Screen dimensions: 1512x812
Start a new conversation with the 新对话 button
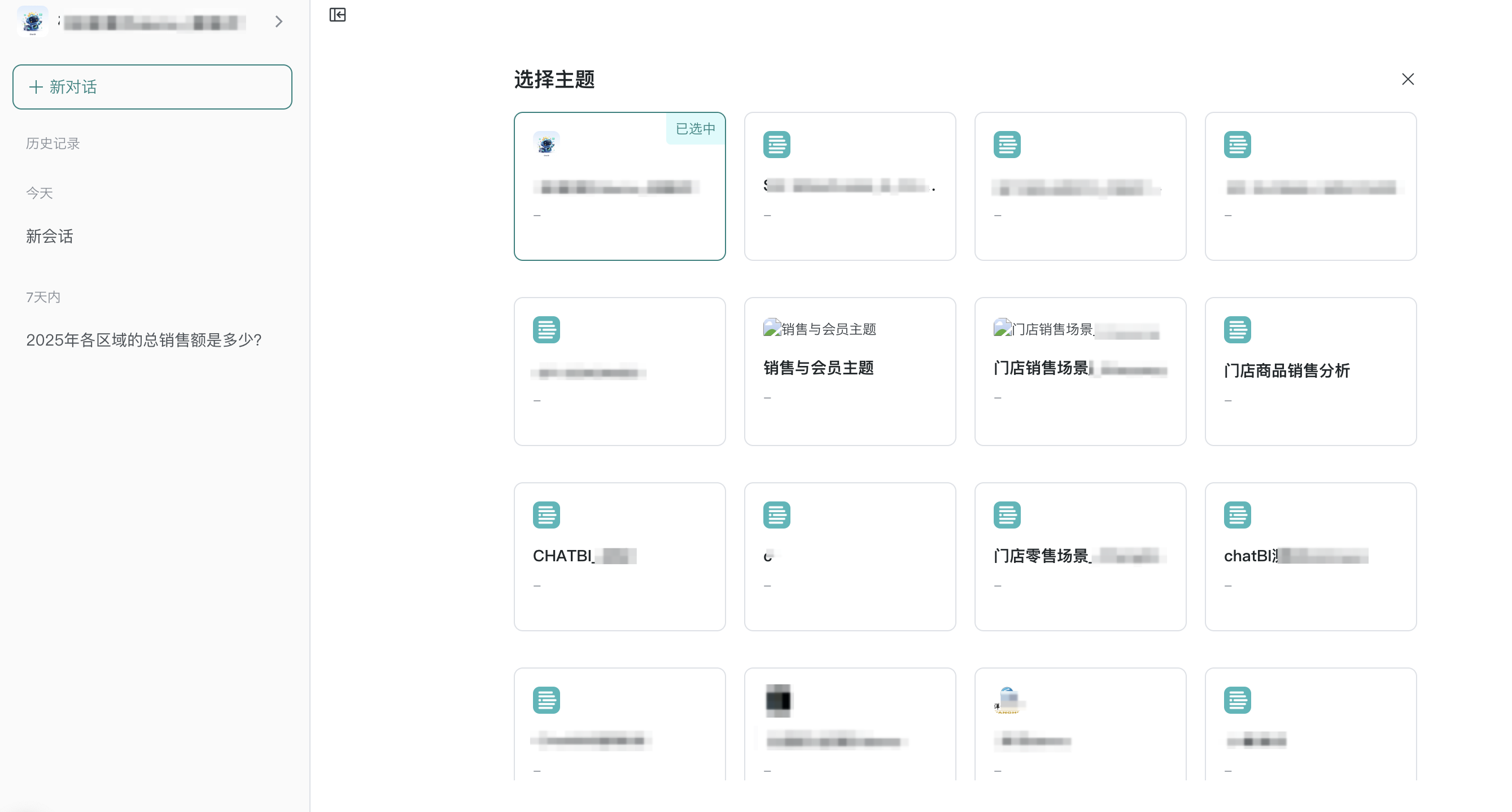point(152,87)
